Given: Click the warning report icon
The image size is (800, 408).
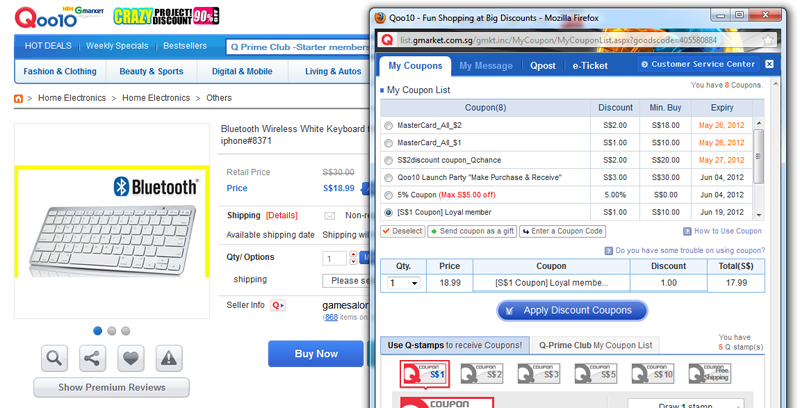Looking at the screenshot, I should (x=169, y=357).
